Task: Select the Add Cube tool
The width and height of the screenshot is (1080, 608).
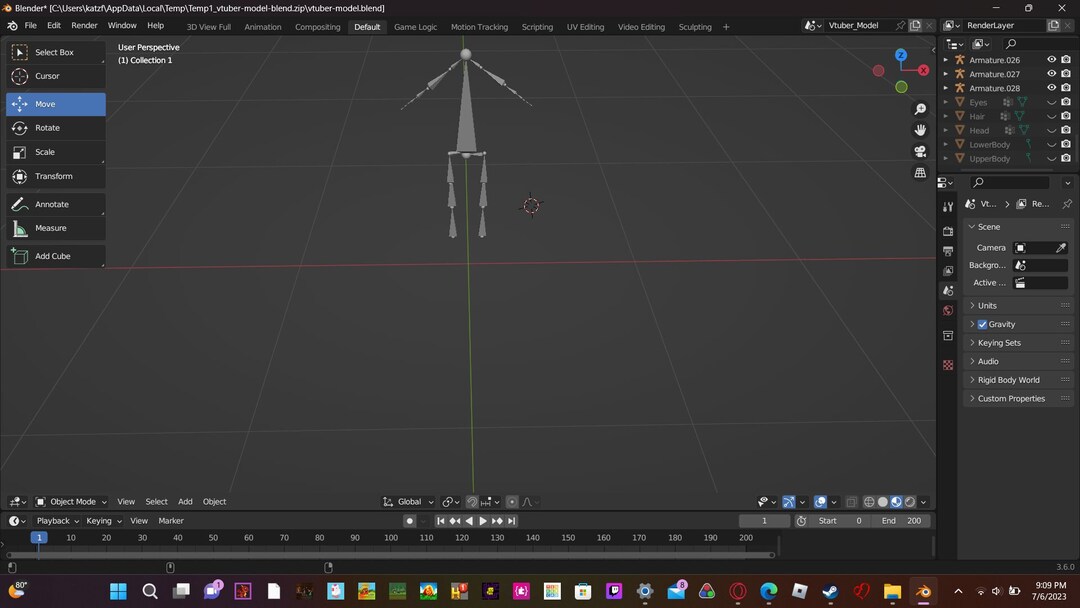Action: [x=56, y=256]
